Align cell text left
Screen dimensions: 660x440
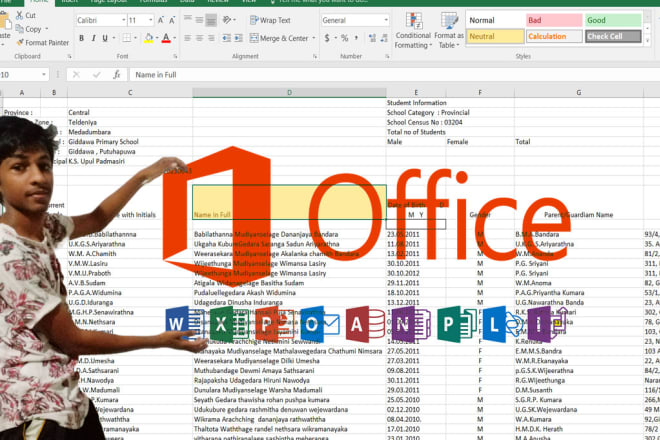tap(188, 38)
